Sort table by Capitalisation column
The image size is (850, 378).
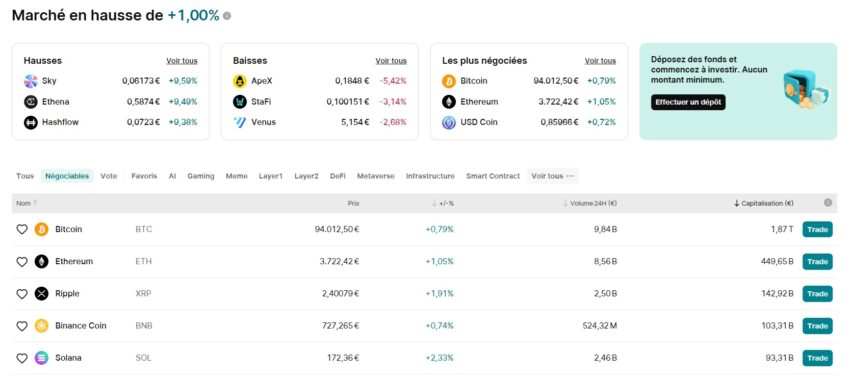[764, 203]
